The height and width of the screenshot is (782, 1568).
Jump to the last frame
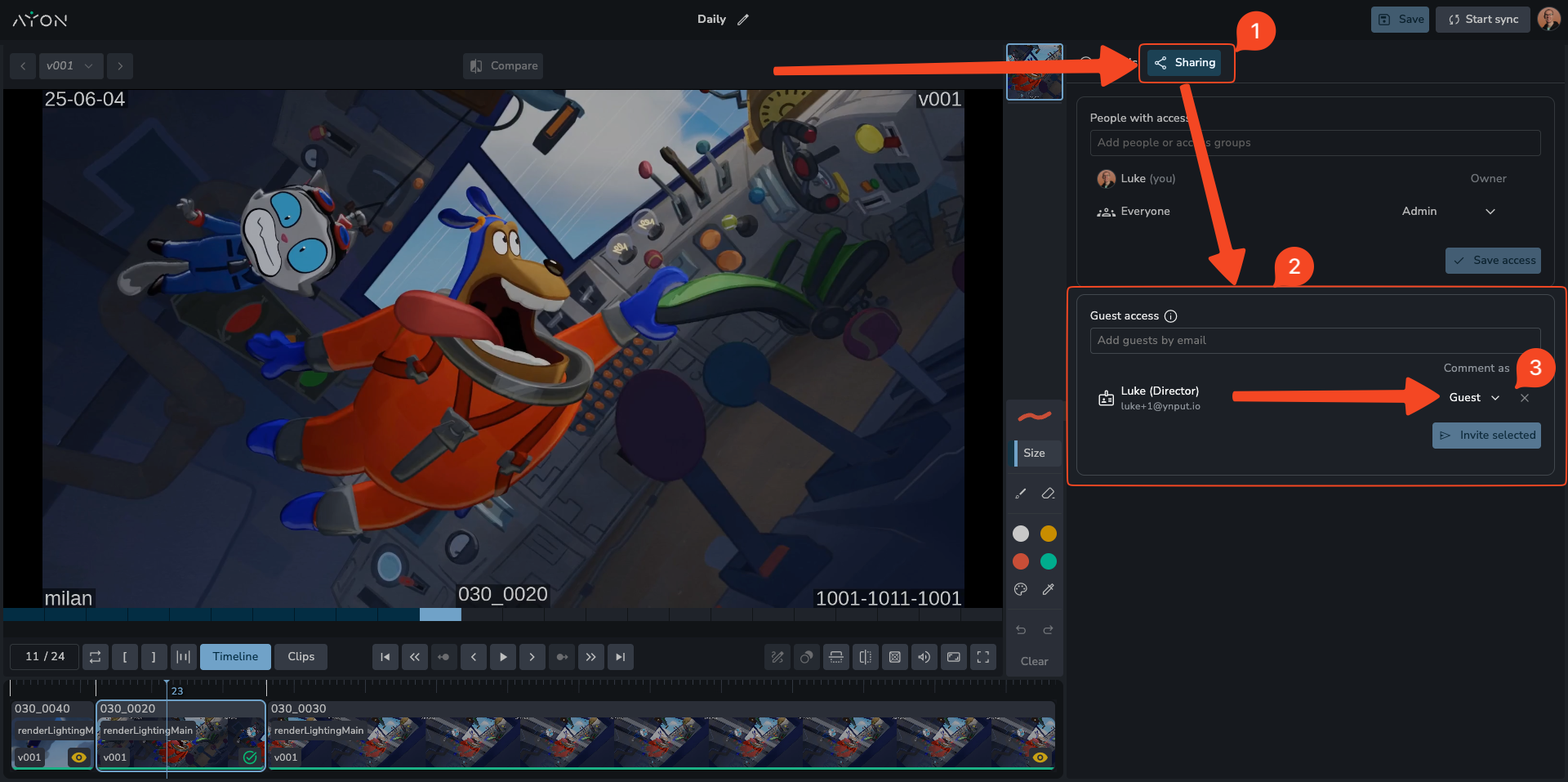(621, 657)
